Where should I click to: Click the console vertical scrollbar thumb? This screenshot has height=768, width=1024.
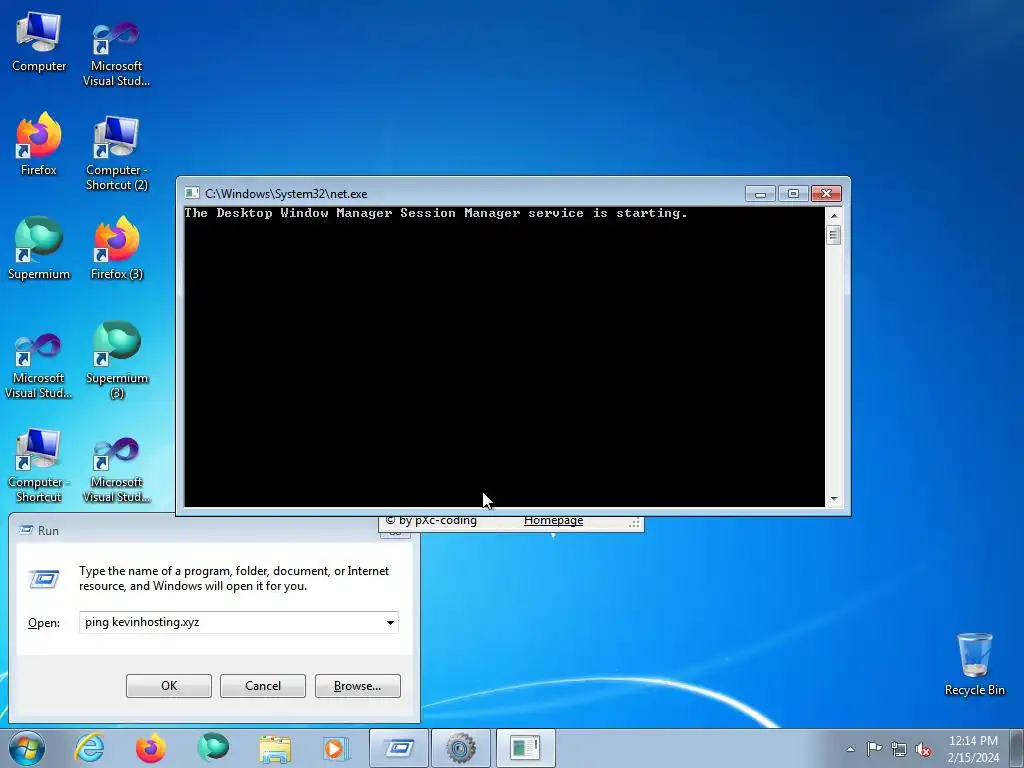pos(833,234)
